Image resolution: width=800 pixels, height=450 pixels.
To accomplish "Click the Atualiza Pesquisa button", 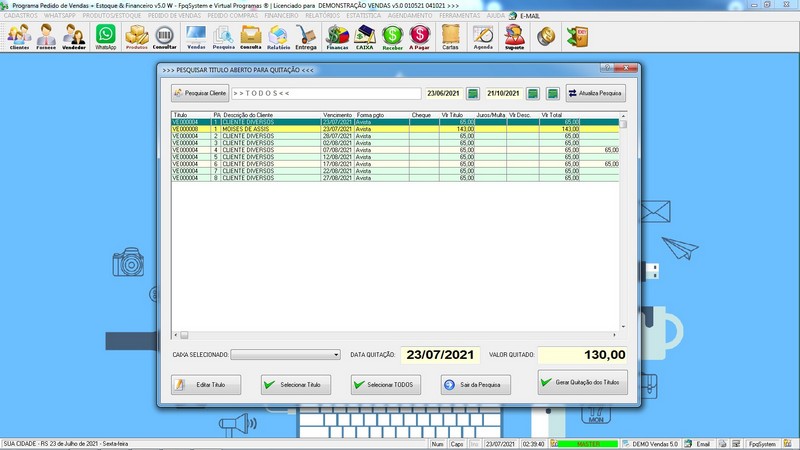I will tap(595, 93).
